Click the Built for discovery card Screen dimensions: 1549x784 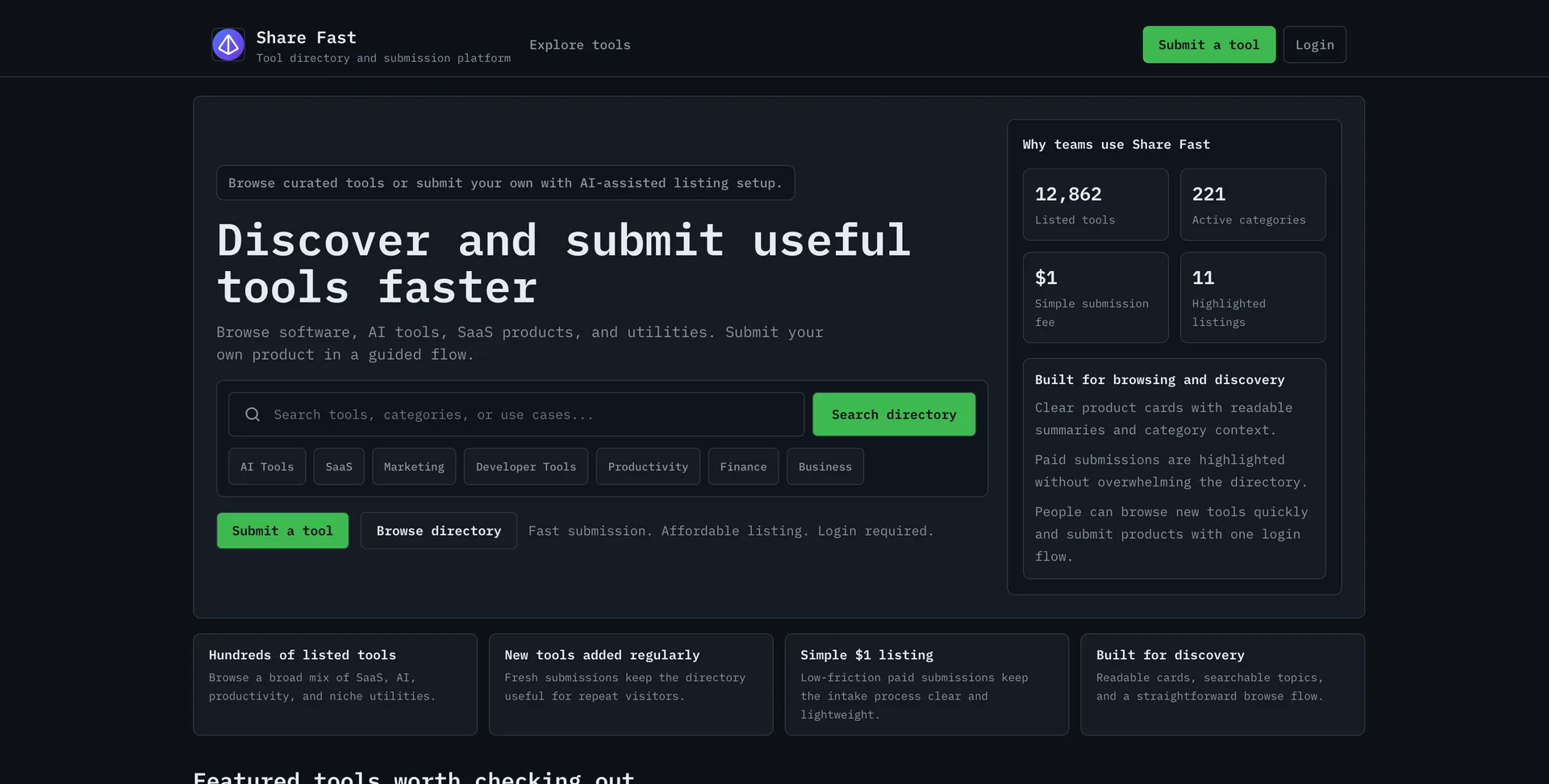(x=1222, y=685)
